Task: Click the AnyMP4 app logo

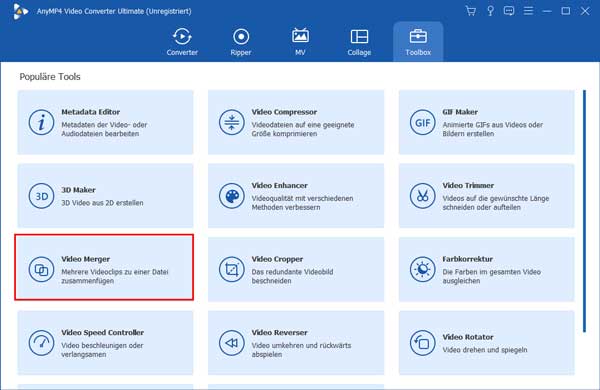Action: 20,11
